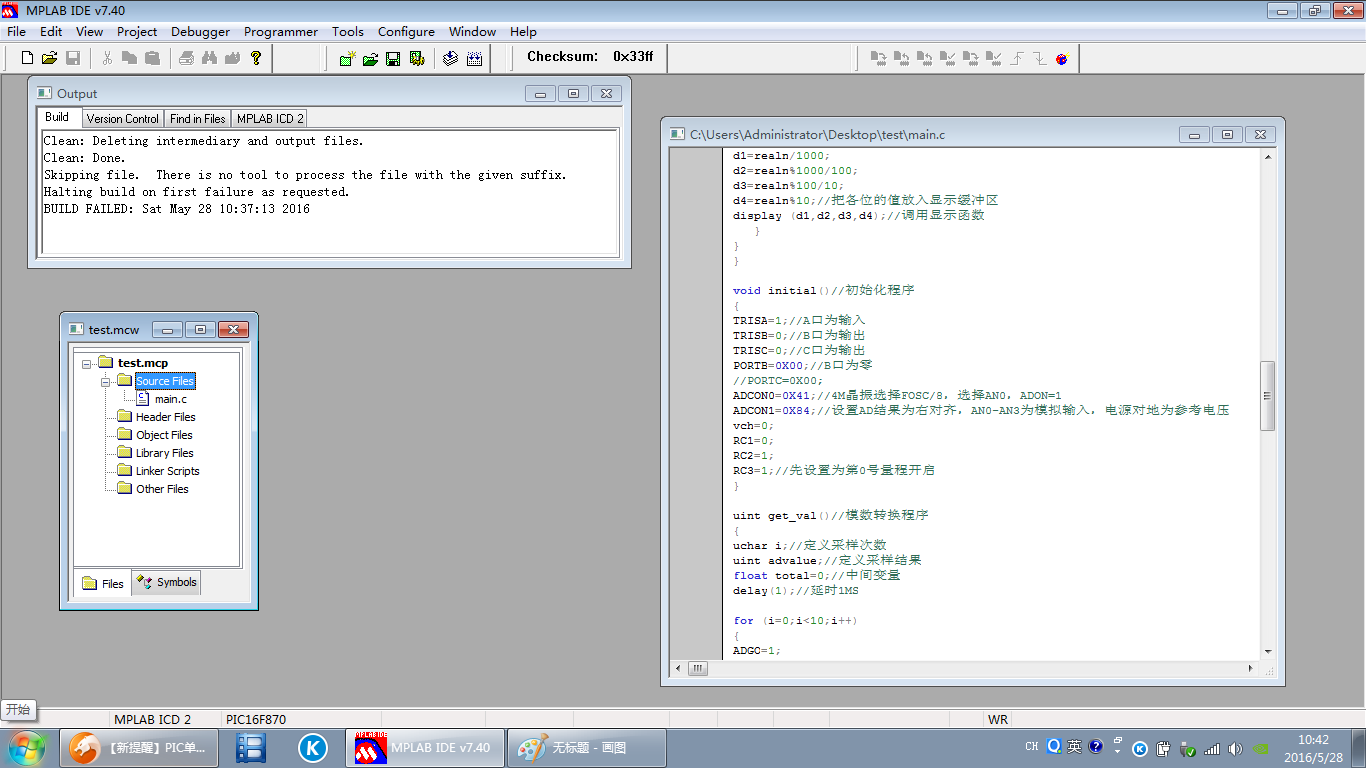Select the Symbols tab in project window
This screenshot has width=1366, height=768.
pyautogui.click(x=167, y=582)
